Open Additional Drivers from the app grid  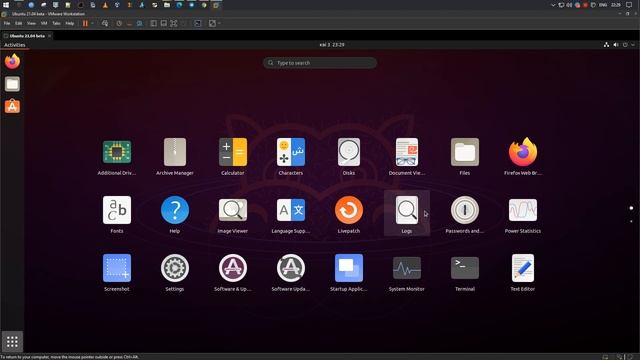pos(117,157)
